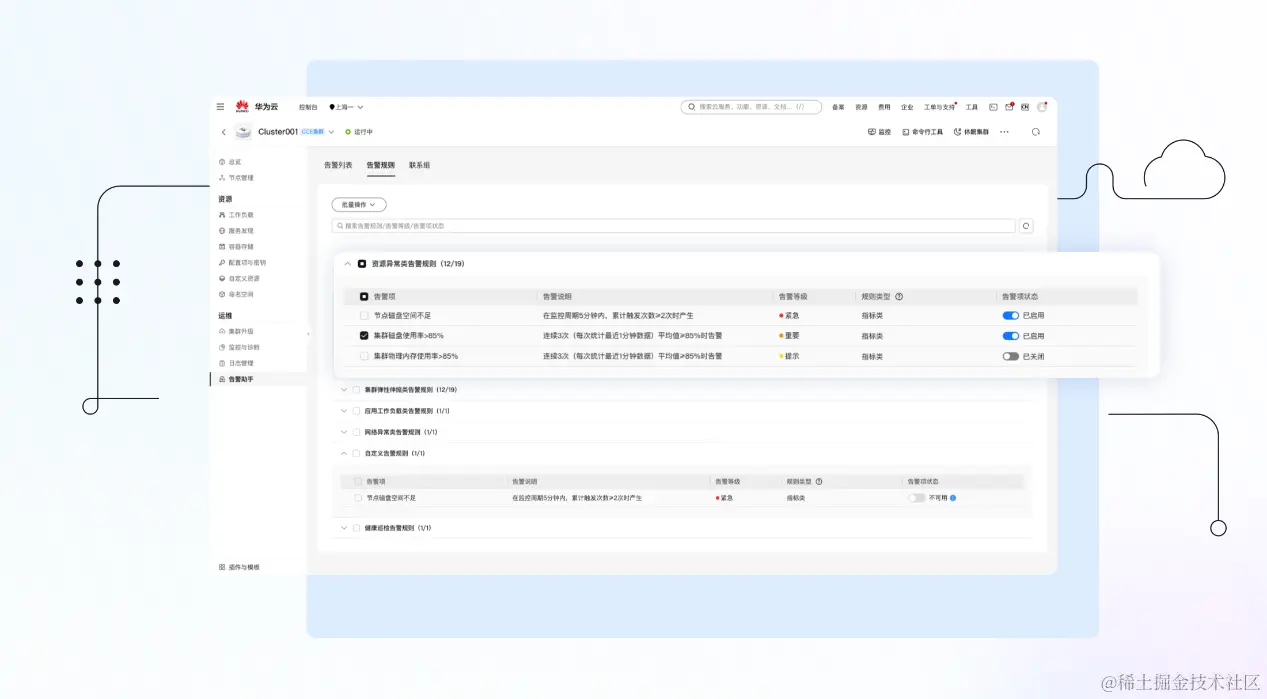Open 命名空间 in the sidebar

click(x=236, y=295)
